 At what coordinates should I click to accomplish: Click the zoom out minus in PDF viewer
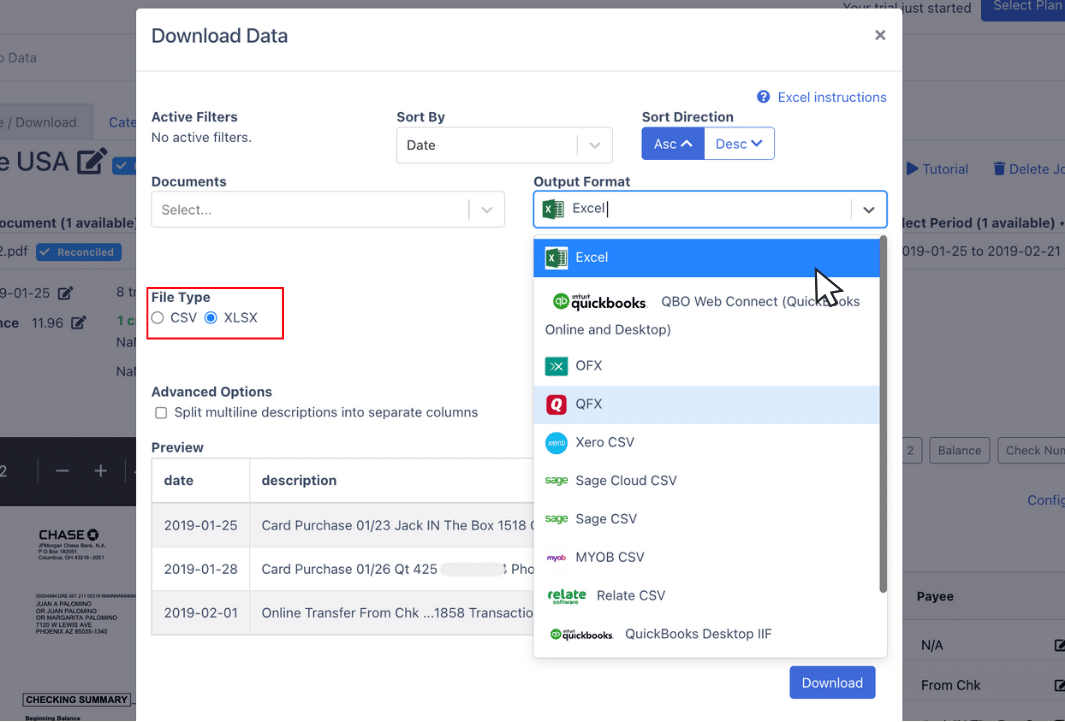(x=62, y=471)
